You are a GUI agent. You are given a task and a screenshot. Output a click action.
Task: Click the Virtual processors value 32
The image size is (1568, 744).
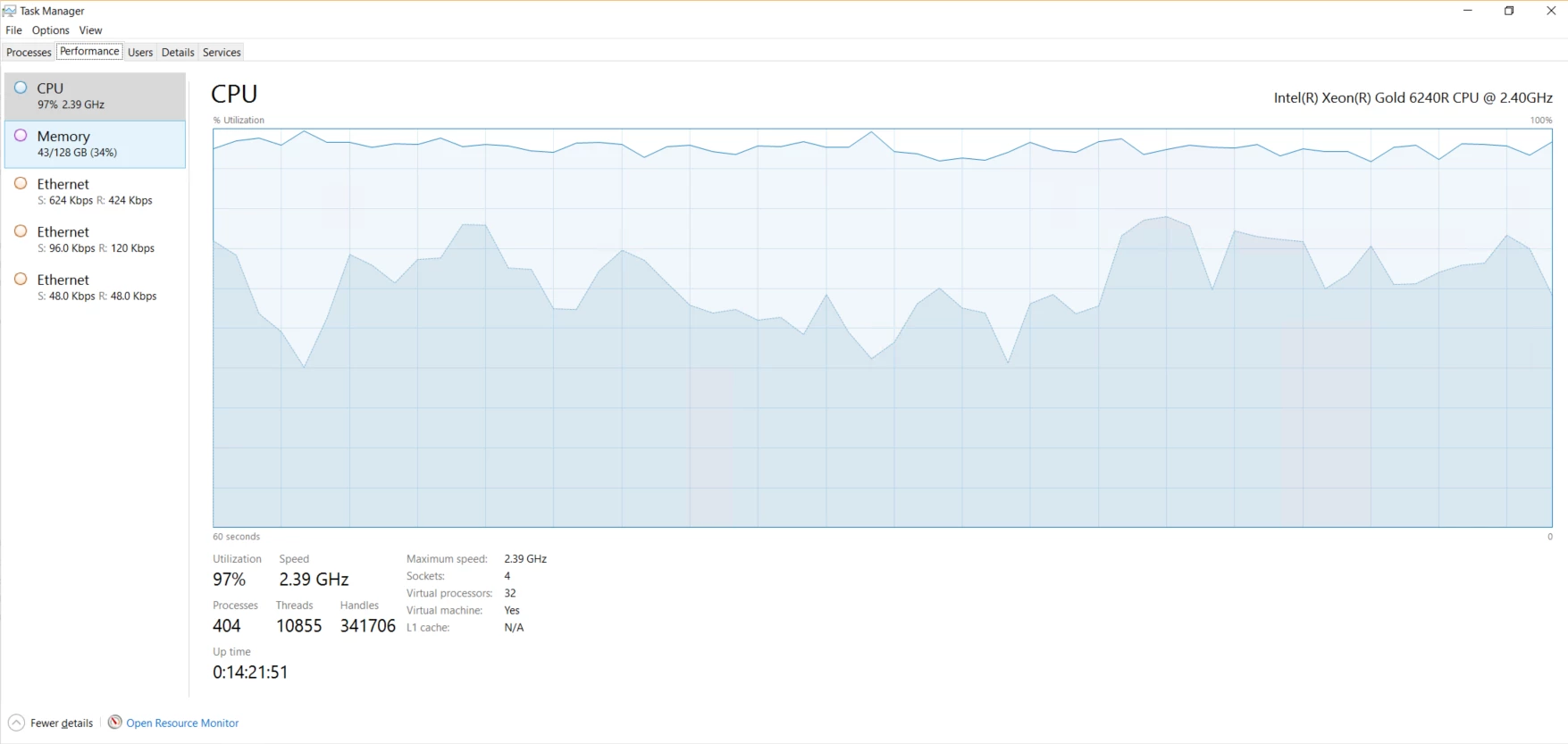[x=510, y=593]
